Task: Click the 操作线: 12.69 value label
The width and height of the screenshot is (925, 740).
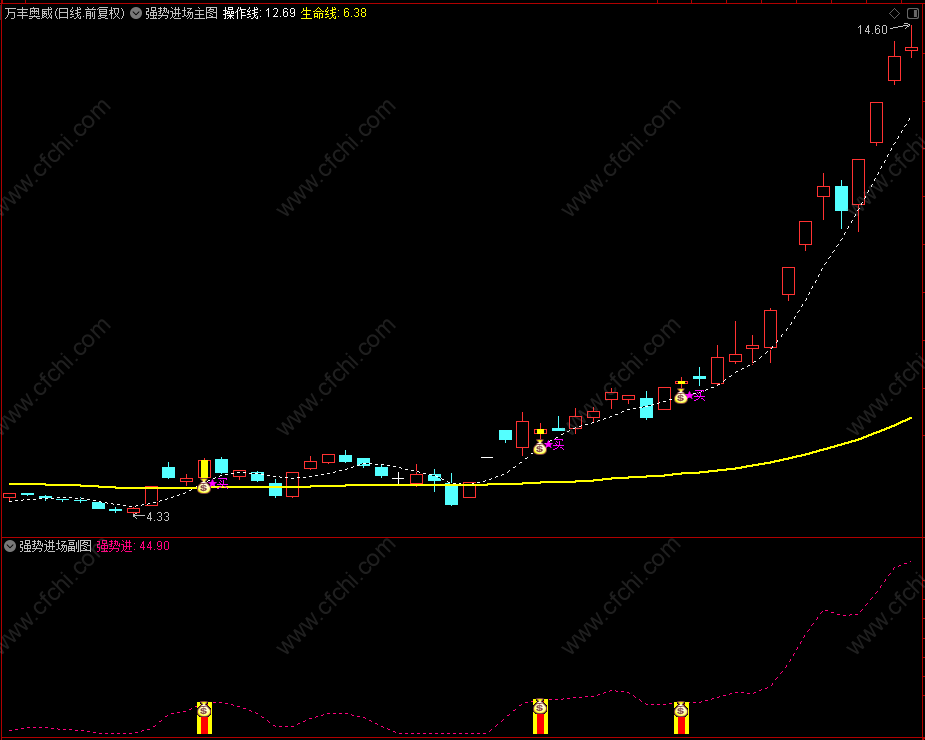Action: 259,13
